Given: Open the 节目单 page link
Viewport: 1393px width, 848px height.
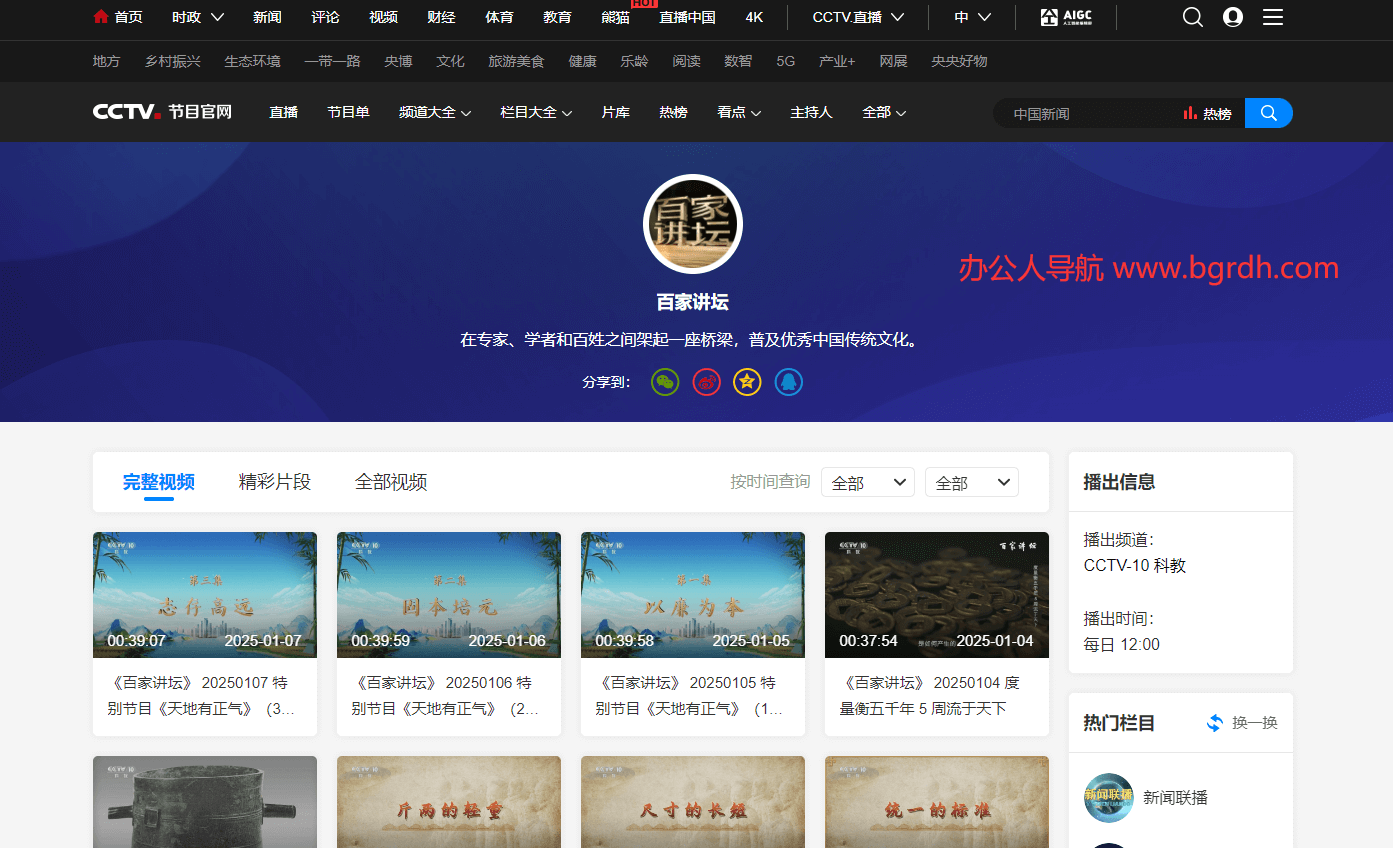Looking at the screenshot, I should pos(348,111).
